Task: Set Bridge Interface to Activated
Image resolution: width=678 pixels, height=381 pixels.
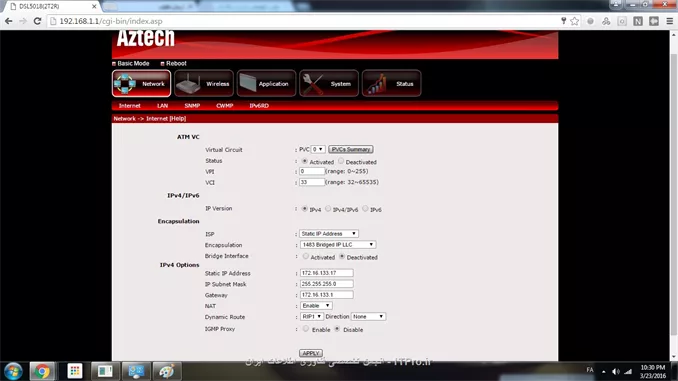Action: 306,256
